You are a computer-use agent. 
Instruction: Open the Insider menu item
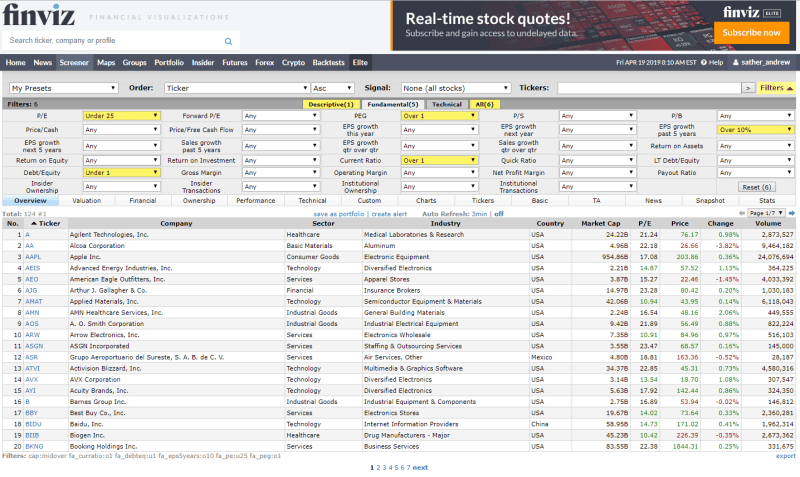pyautogui.click(x=203, y=63)
